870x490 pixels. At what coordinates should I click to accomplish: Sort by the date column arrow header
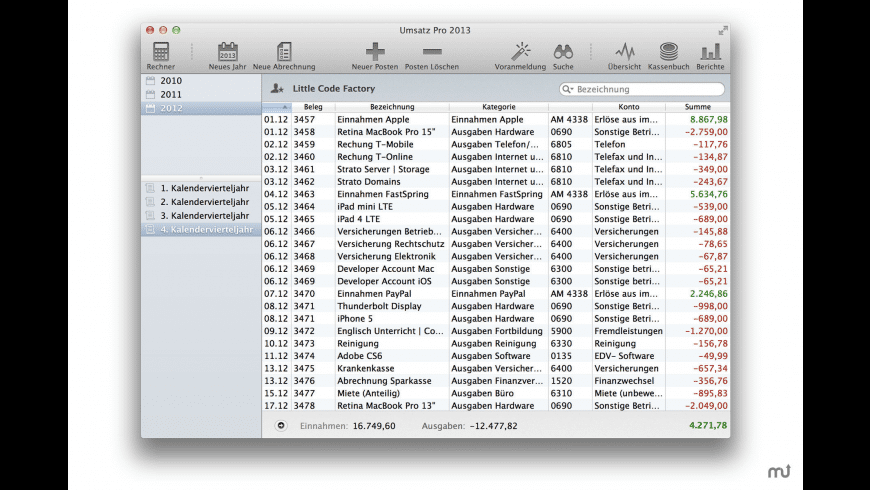276,107
